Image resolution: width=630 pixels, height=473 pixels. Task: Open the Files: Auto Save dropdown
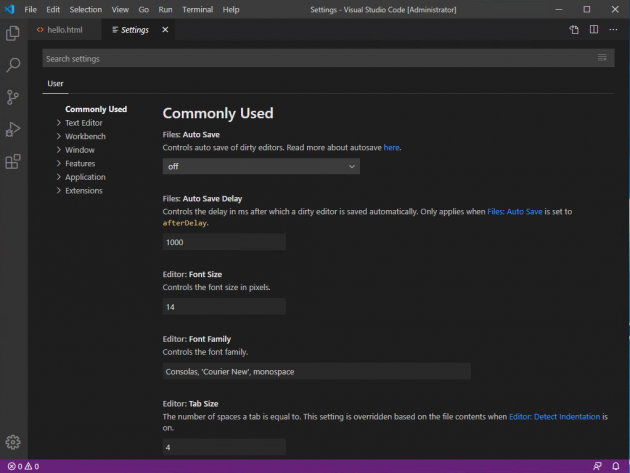(x=261, y=166)
